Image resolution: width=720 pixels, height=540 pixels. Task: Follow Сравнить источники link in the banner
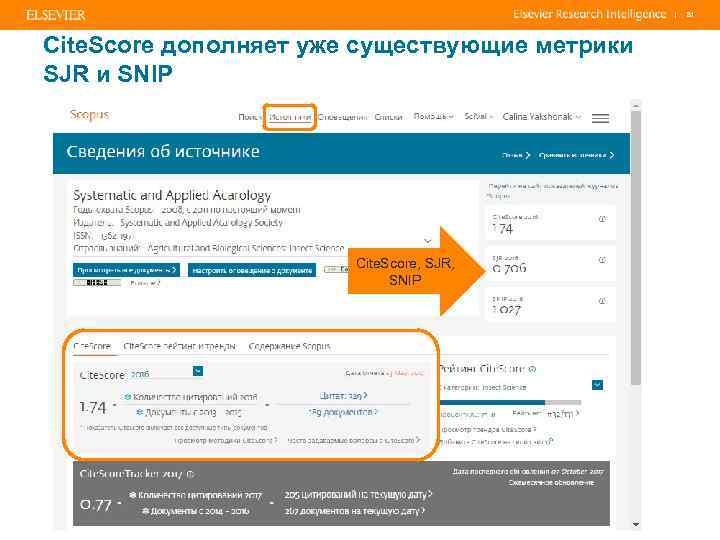(576, 155)
